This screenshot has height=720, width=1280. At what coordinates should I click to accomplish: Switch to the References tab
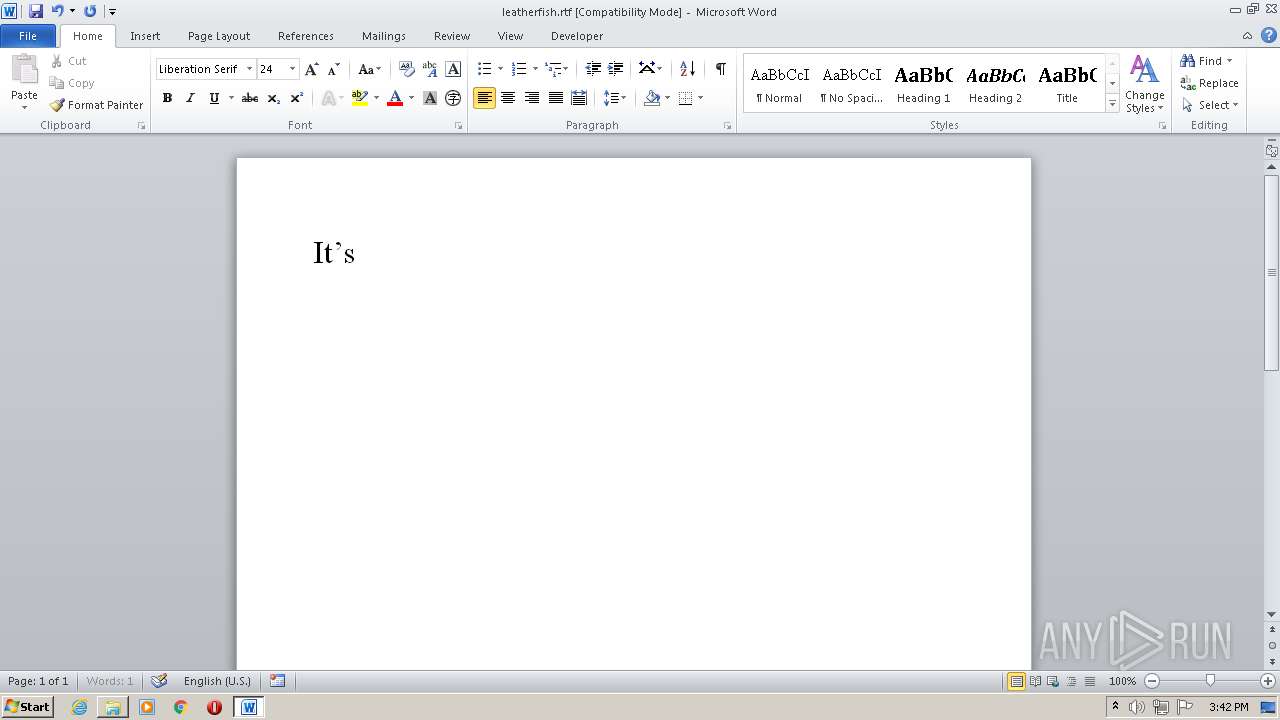306,36
